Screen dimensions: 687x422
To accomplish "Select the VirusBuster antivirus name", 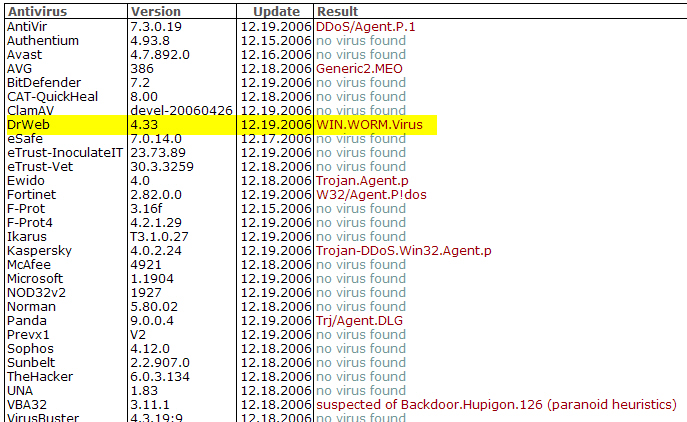I will pyautogui.click(x=43, y=417).
